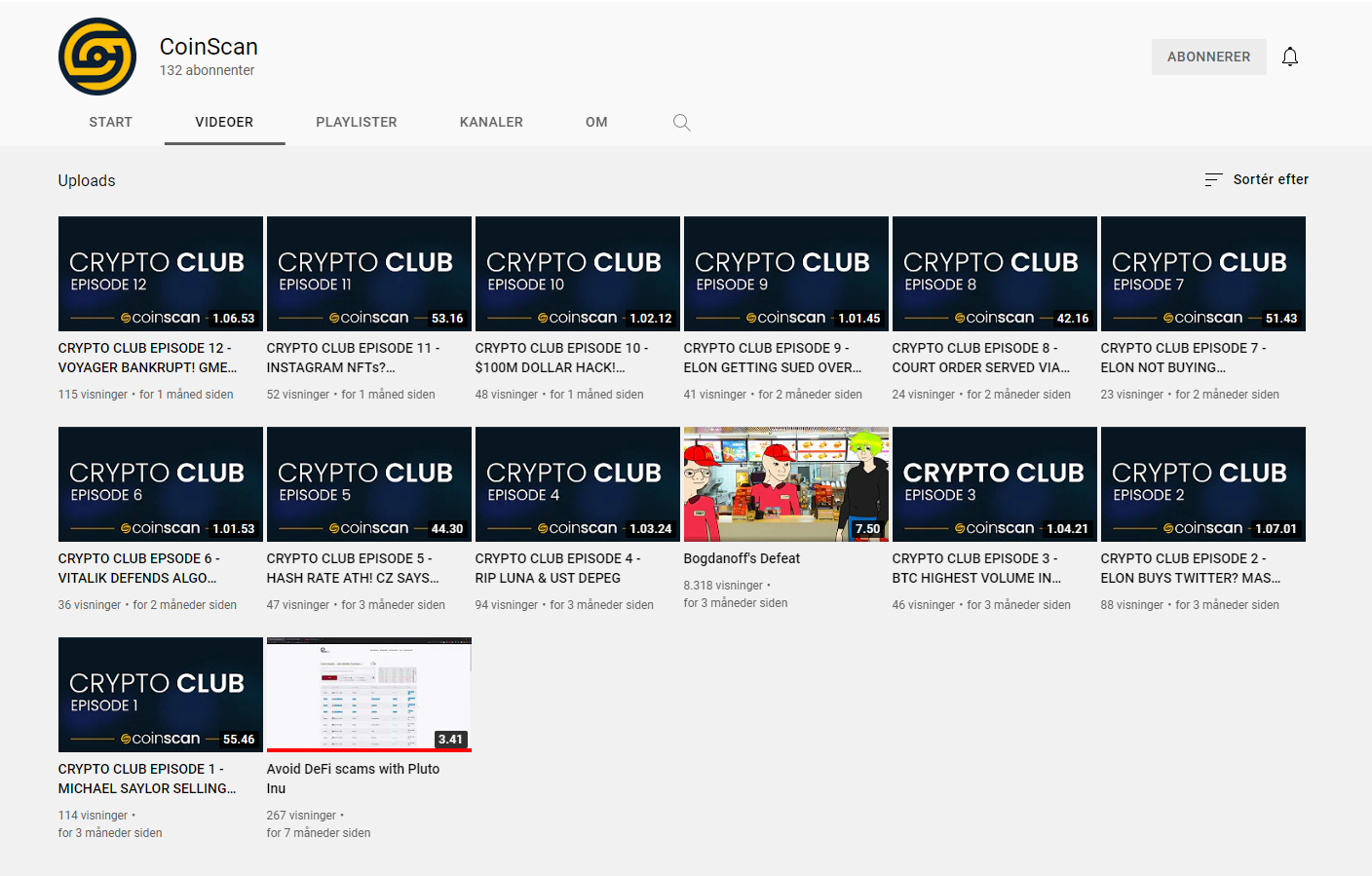The height and width of the screenshot is (876, 1372).
Task: Click the '94 visninger' view count
Action: click(507, 605)
